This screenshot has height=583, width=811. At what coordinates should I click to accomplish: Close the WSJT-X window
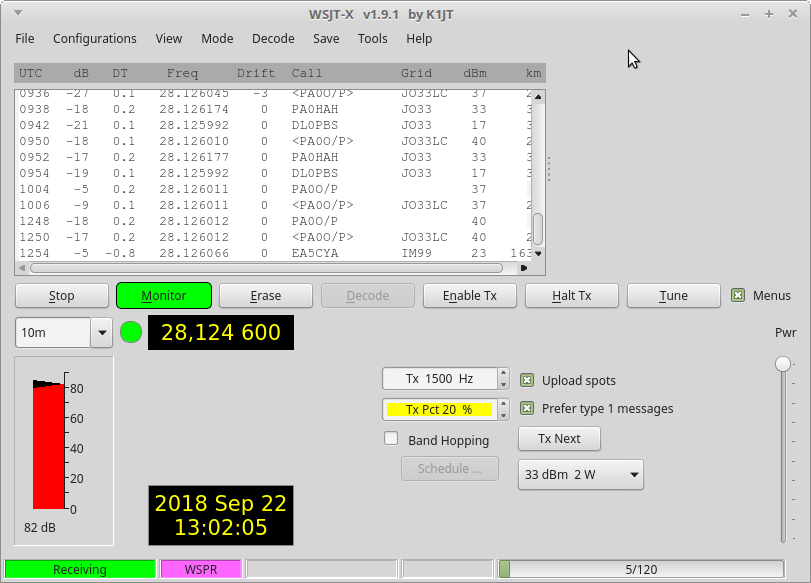tap(792, 14)
